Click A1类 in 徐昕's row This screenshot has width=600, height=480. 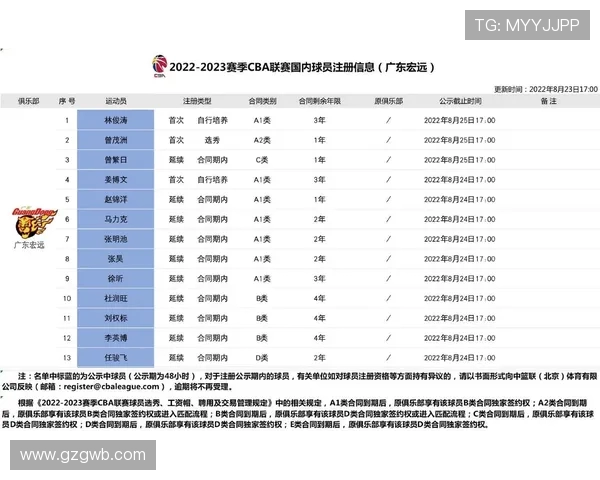click(262, 279)
